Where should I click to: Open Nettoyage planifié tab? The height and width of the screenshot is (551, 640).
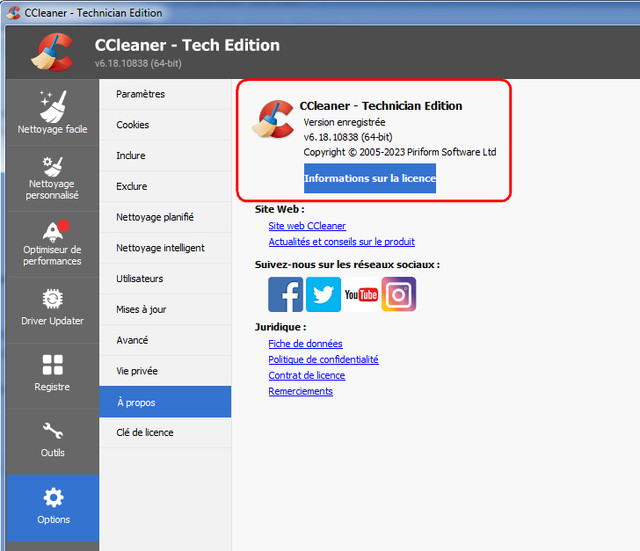[165, 217]
